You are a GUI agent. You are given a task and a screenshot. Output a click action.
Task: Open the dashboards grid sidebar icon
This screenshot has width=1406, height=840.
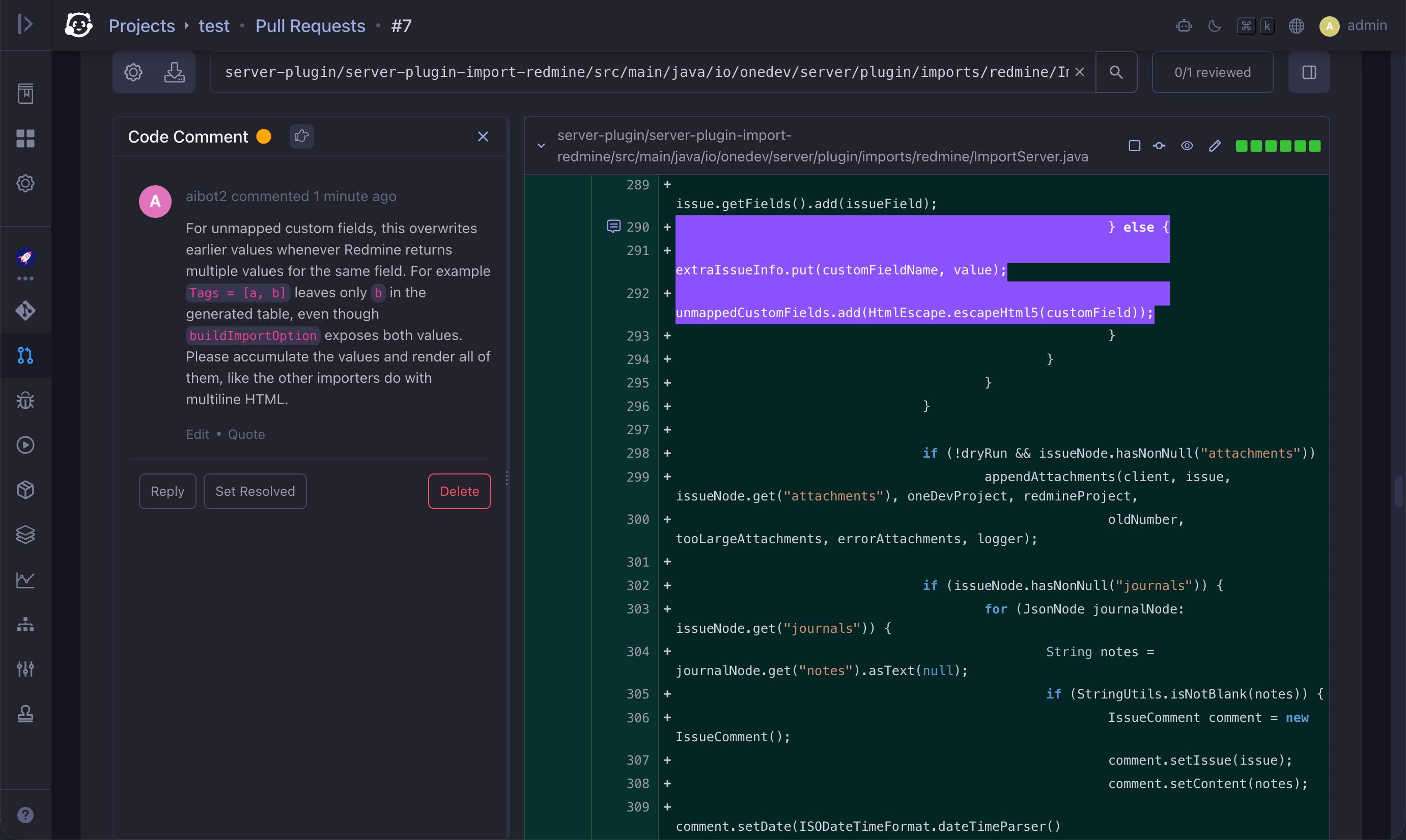click(x=25, y=138)
